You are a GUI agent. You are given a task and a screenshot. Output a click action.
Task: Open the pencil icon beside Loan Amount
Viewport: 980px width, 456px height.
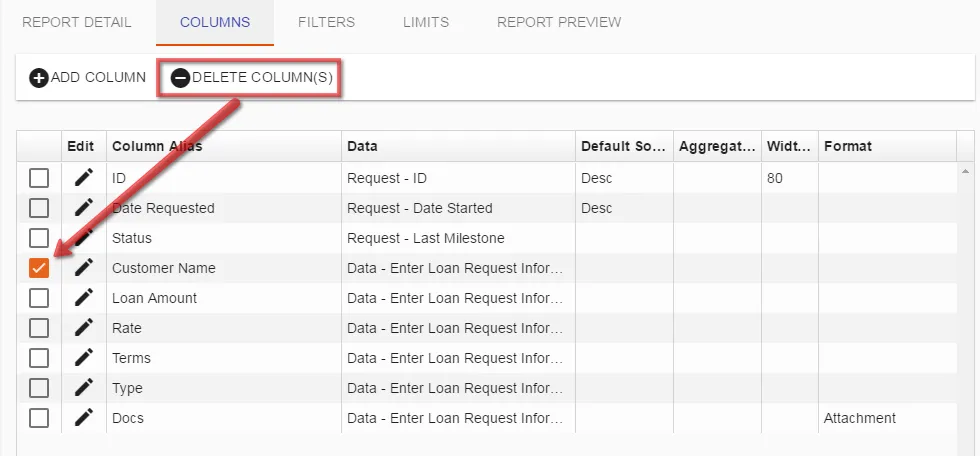pyautogui.click(x=83, y=298)
